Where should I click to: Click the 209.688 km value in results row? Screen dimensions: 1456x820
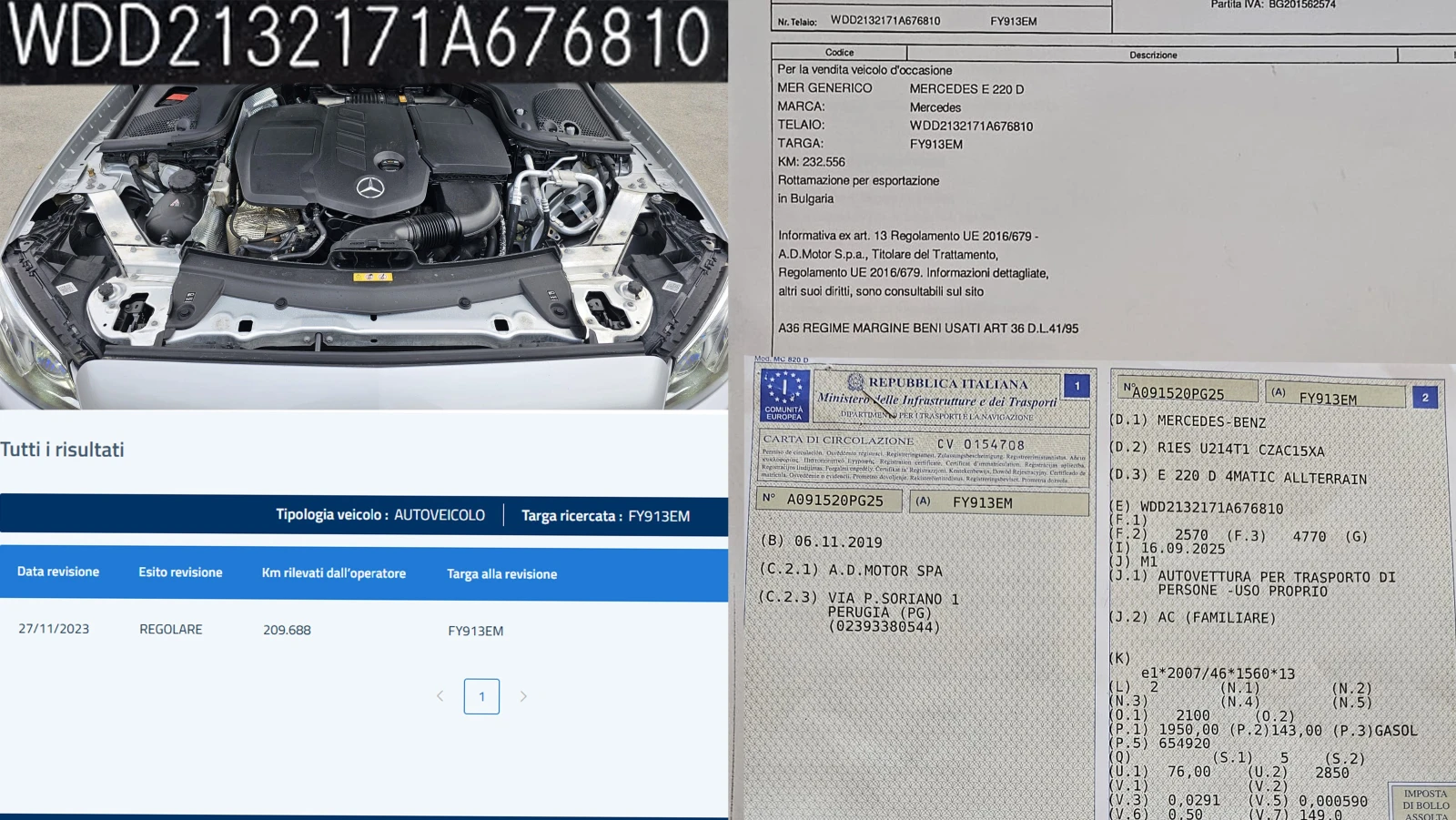pyautogui.click(x=287, y=630)
